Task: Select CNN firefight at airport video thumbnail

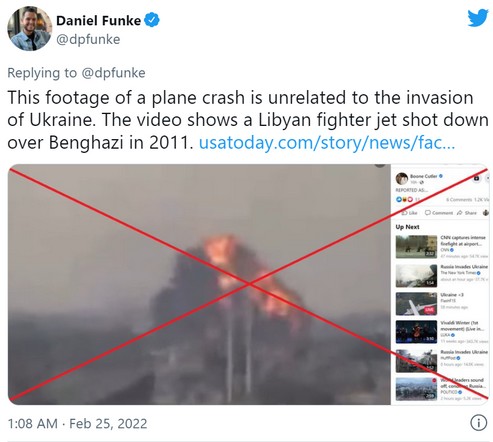Action: click(416, 247)
